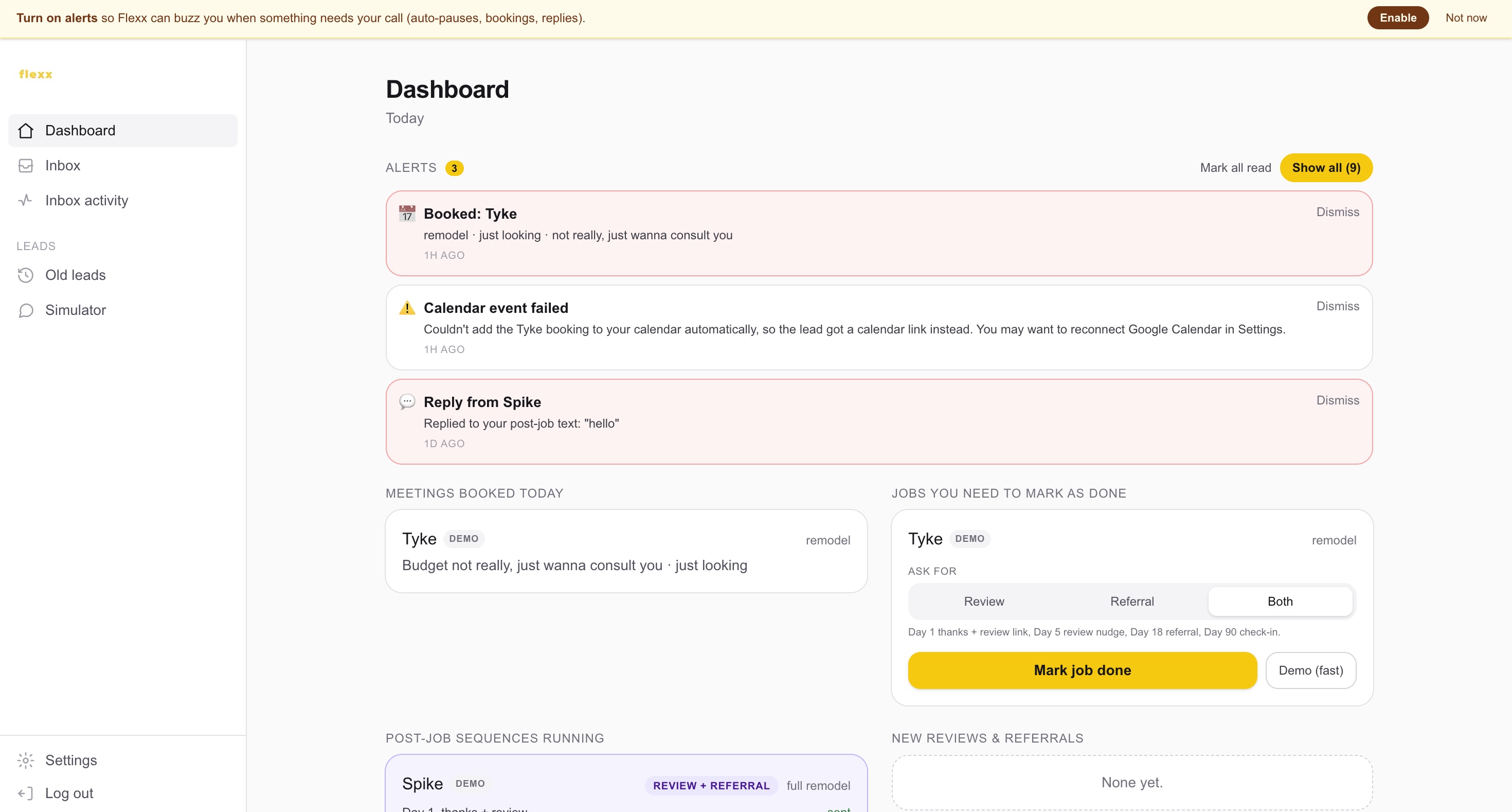Click the calendar icon on Booked: Tyke alert
This screenshot has width=1512, height=812.
407,213
